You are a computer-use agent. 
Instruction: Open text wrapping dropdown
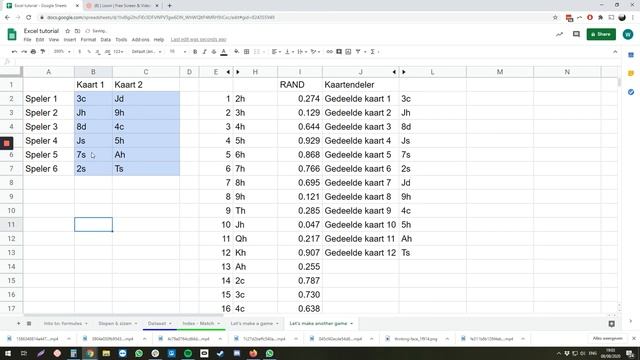click(302, 52)
